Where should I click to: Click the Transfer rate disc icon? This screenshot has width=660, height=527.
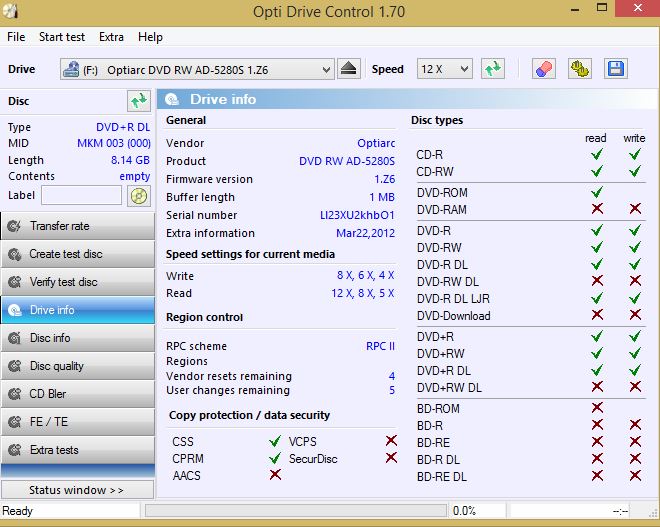[14, 226]
